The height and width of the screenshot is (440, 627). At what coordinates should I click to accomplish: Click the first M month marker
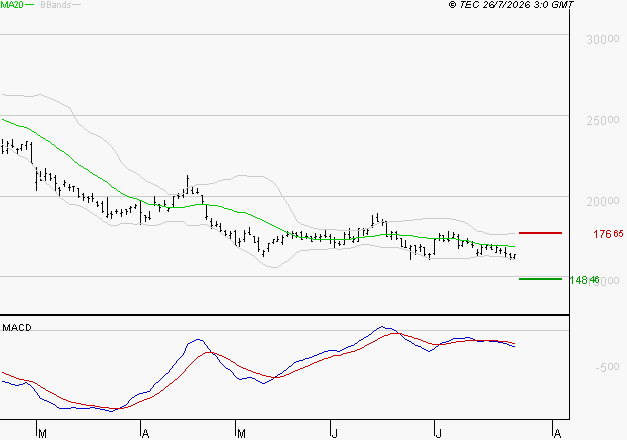tap(42, 433)
